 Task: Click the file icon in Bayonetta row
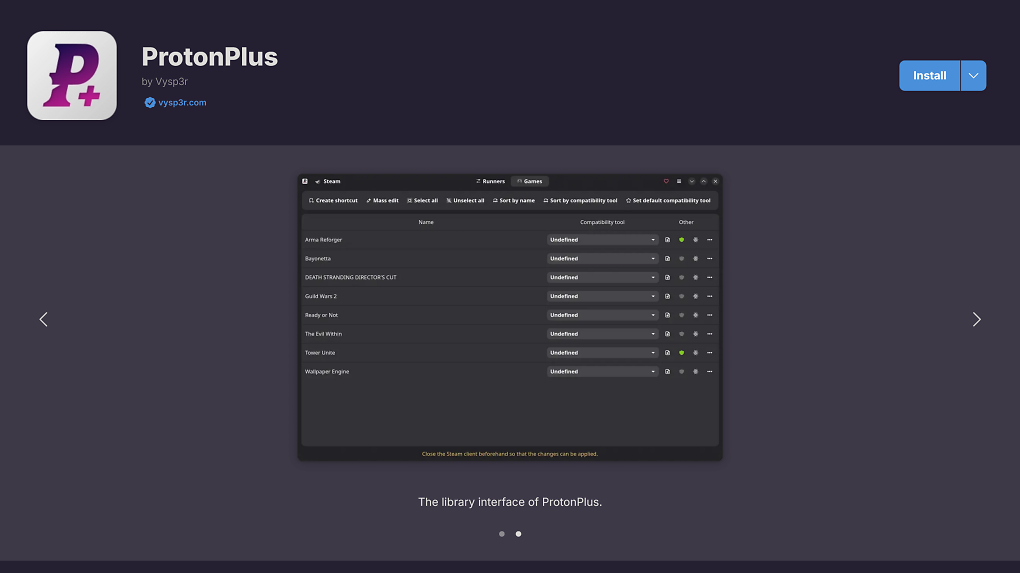[667, 259]
